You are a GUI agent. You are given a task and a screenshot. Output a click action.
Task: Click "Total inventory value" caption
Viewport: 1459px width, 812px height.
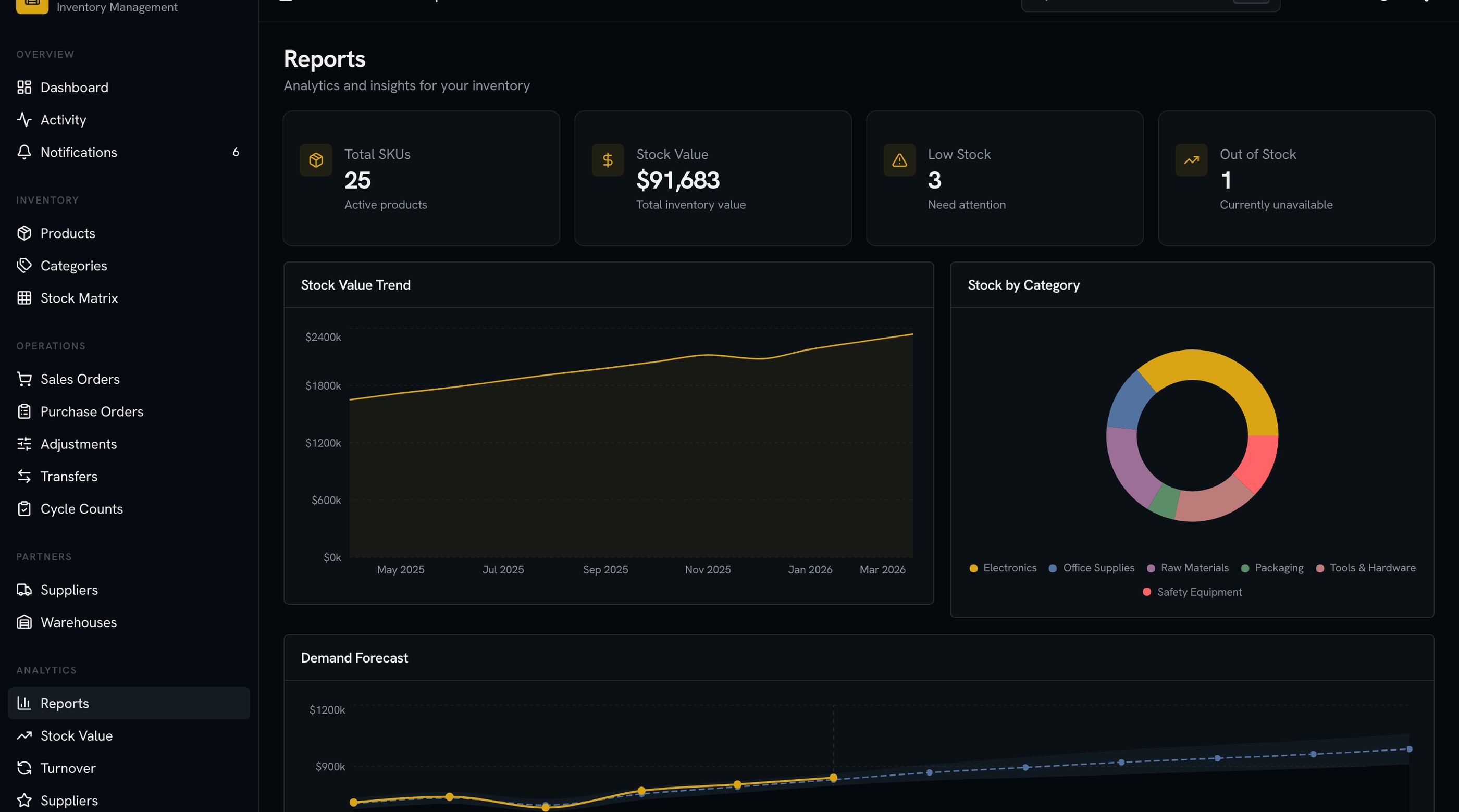(x=690, y=204)
